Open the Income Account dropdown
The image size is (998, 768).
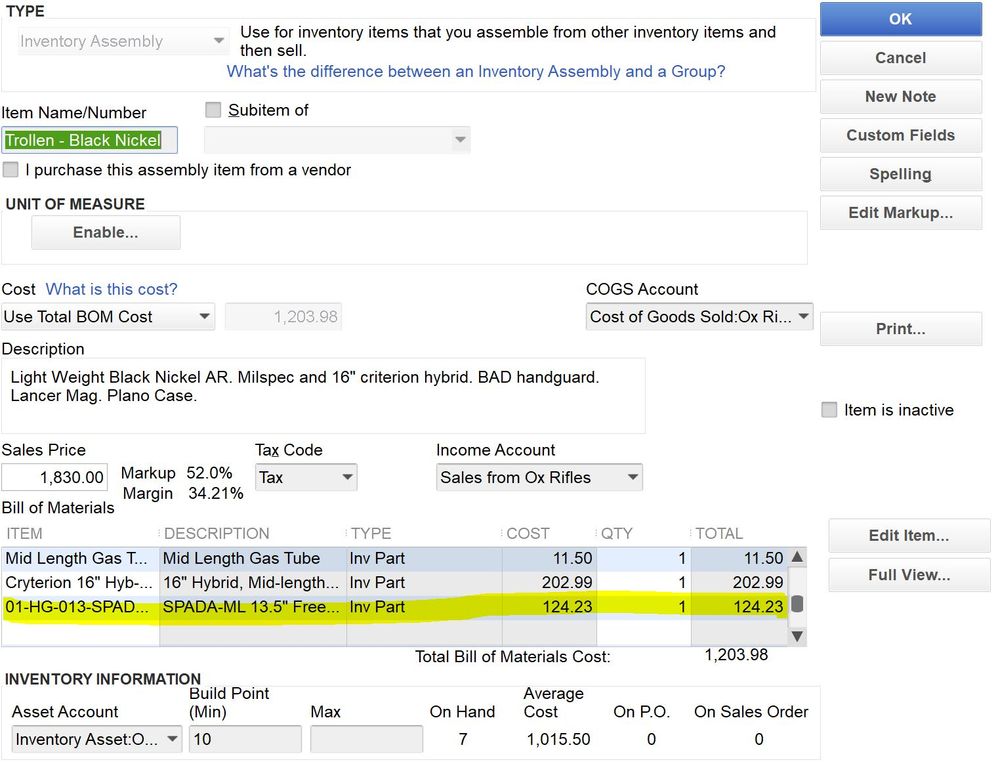(x=632, y=478)
